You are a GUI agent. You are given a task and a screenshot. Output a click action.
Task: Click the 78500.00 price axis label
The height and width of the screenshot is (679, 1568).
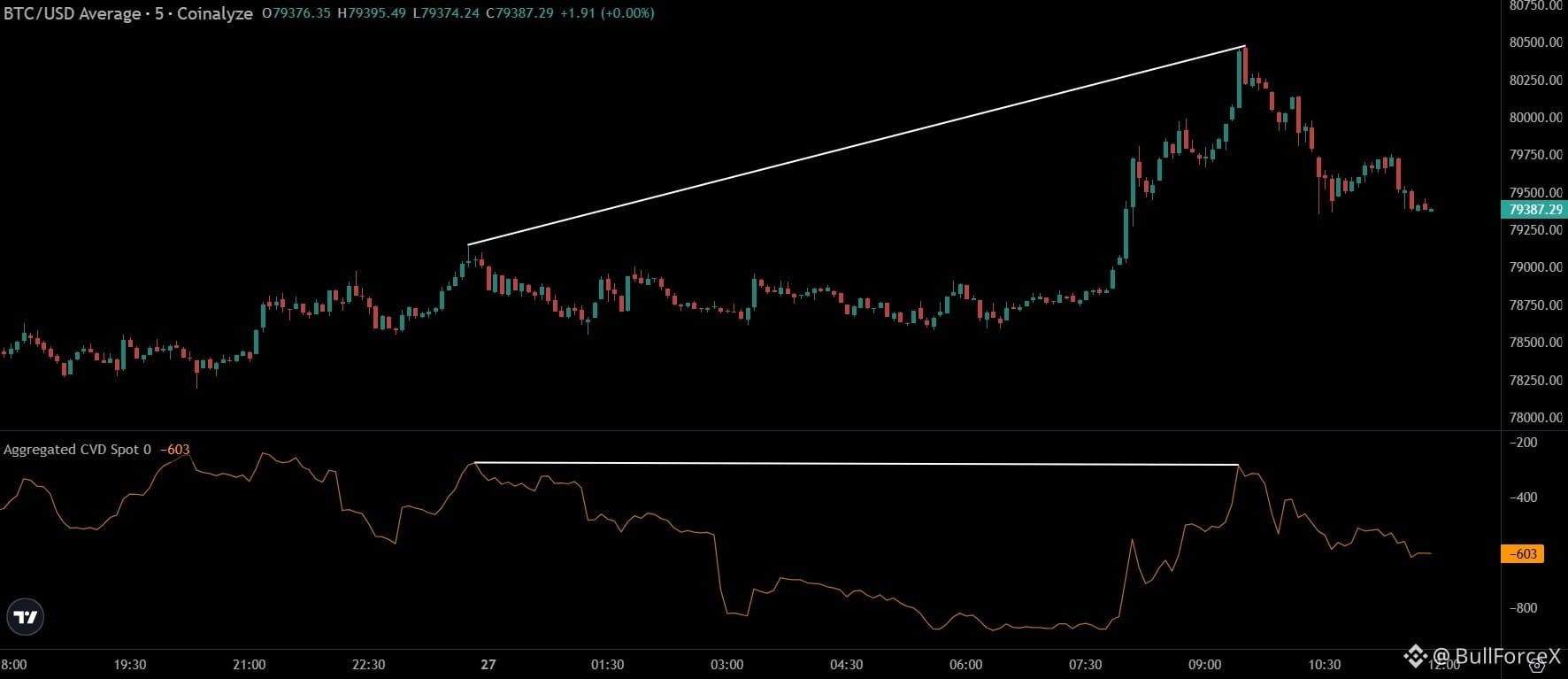pos(1535,343)
